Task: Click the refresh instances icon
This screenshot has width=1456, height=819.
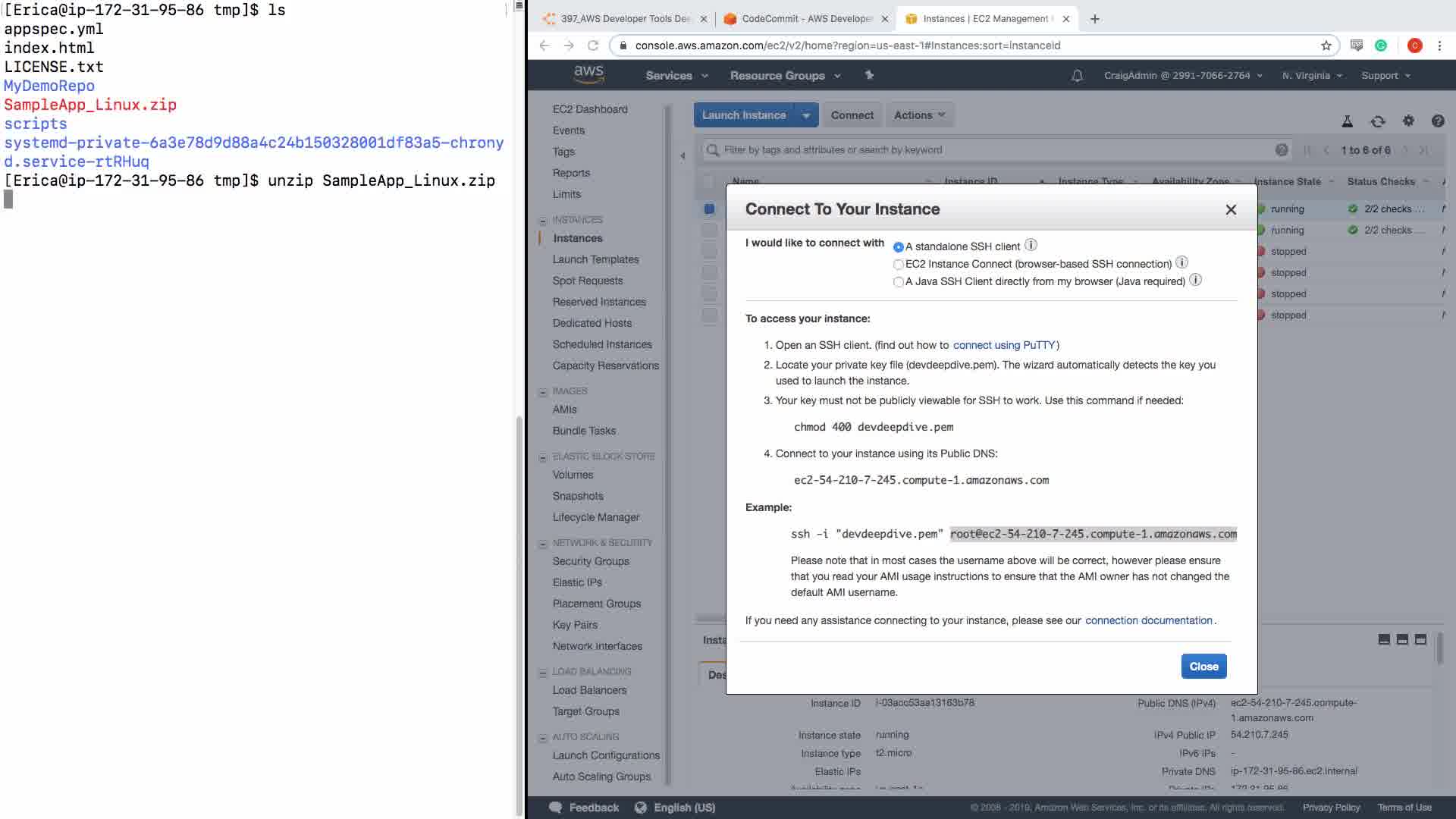Action: (x=1377, y=121)
